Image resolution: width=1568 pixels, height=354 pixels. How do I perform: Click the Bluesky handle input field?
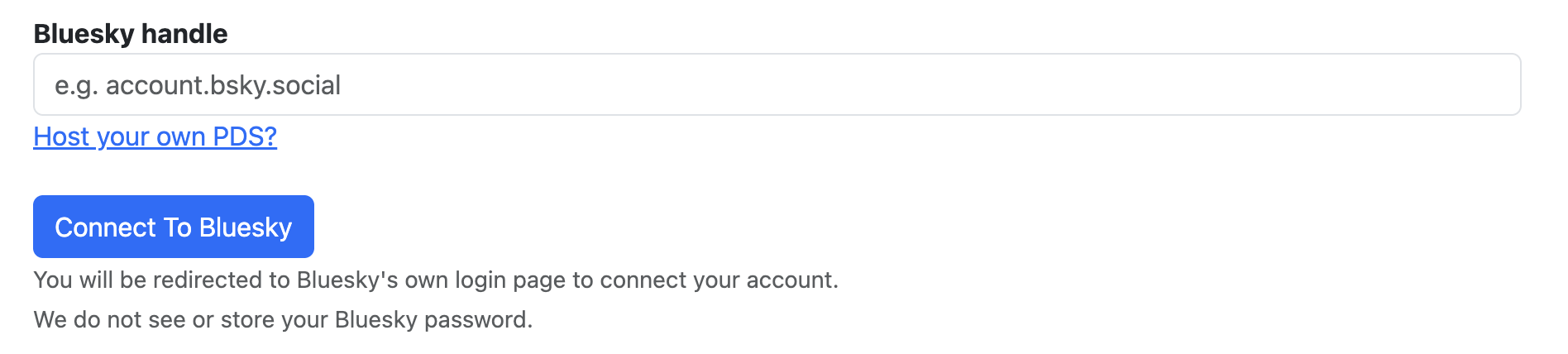[776, 84]
